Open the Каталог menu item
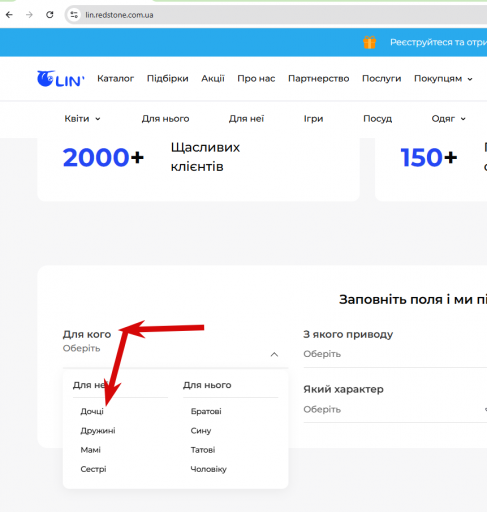The width and height of the screenshot is (487, 512). (x=115, y=78)
